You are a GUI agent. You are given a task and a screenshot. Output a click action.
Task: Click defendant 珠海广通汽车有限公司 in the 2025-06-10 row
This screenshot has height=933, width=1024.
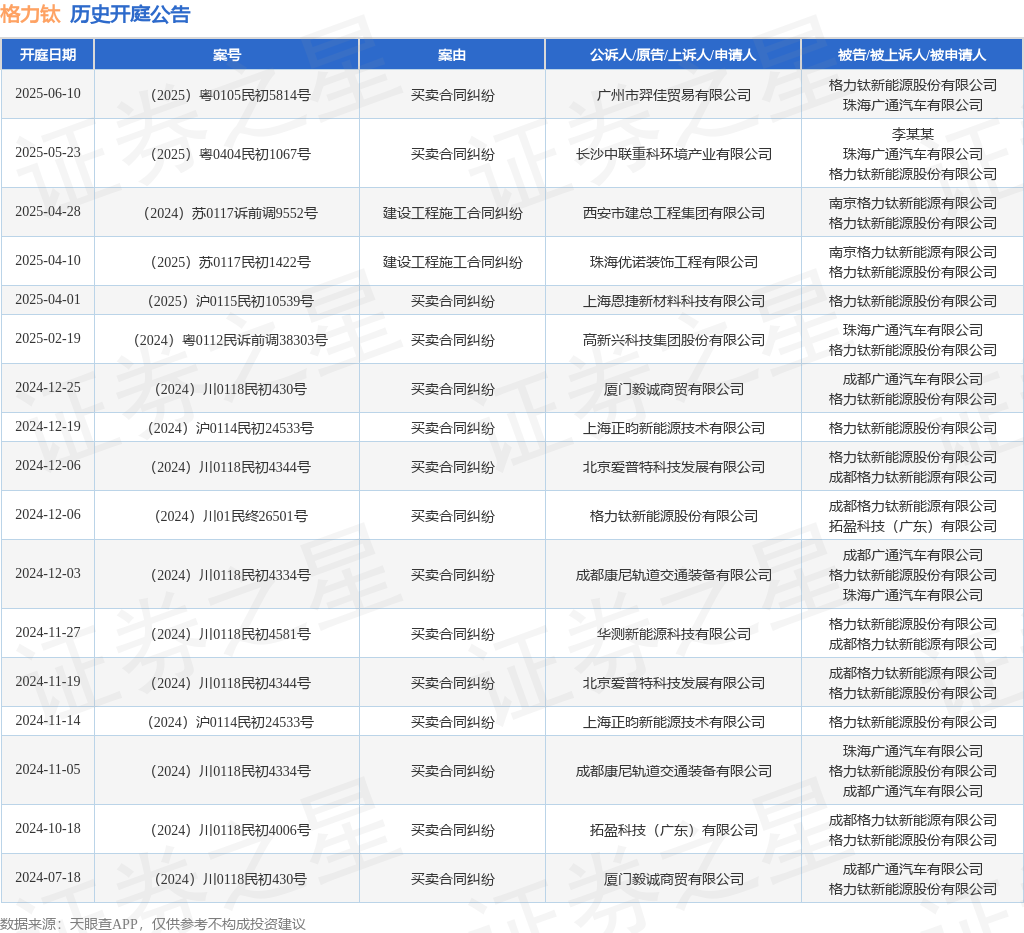pyautogui.click(x=912, y=105)
